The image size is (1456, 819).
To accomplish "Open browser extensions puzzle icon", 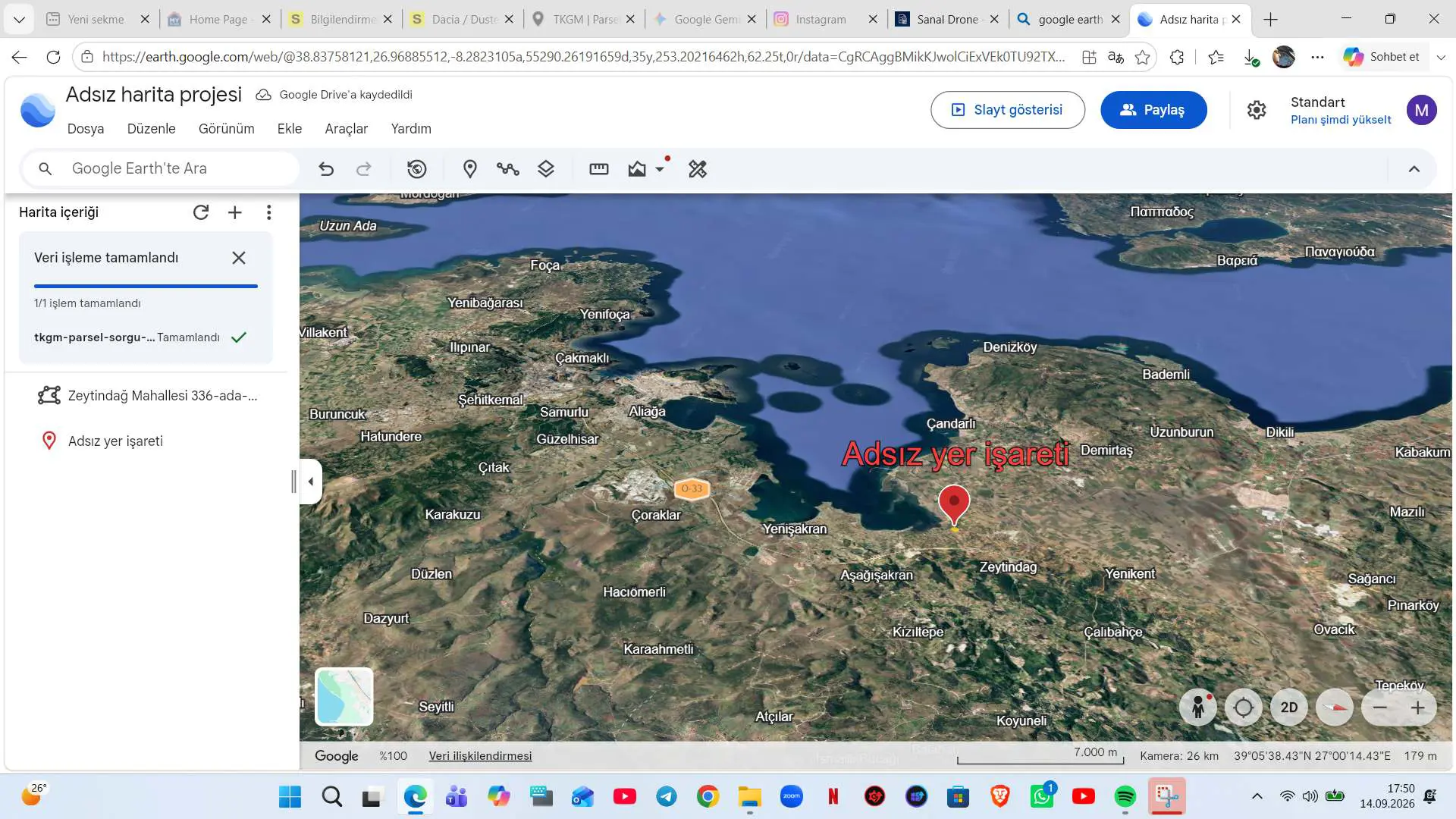I will pos(1177,57).
